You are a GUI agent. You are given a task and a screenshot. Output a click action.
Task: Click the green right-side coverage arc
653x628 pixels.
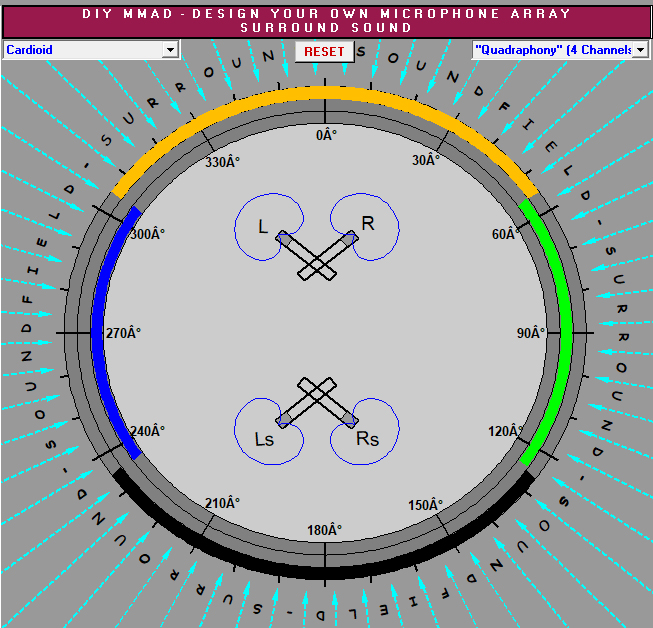pyautogui.click(x=565, y=330)
